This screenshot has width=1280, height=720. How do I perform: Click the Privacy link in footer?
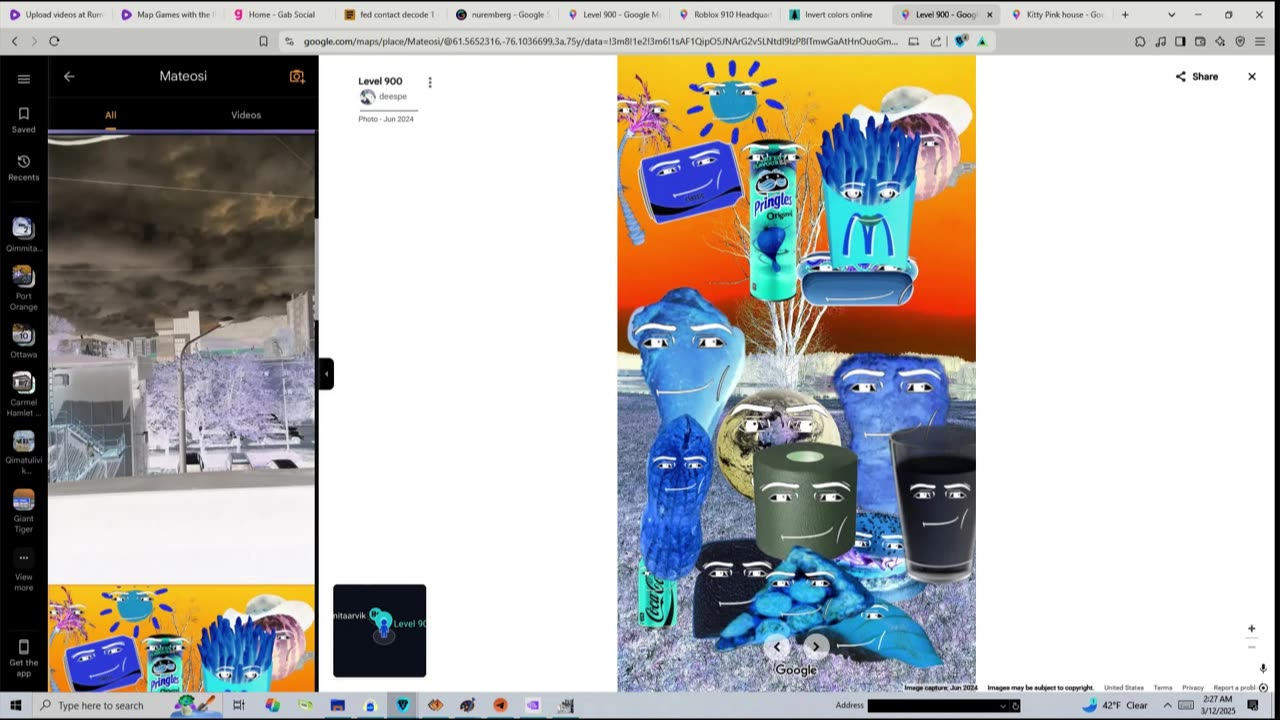[x=1193, y=688]
